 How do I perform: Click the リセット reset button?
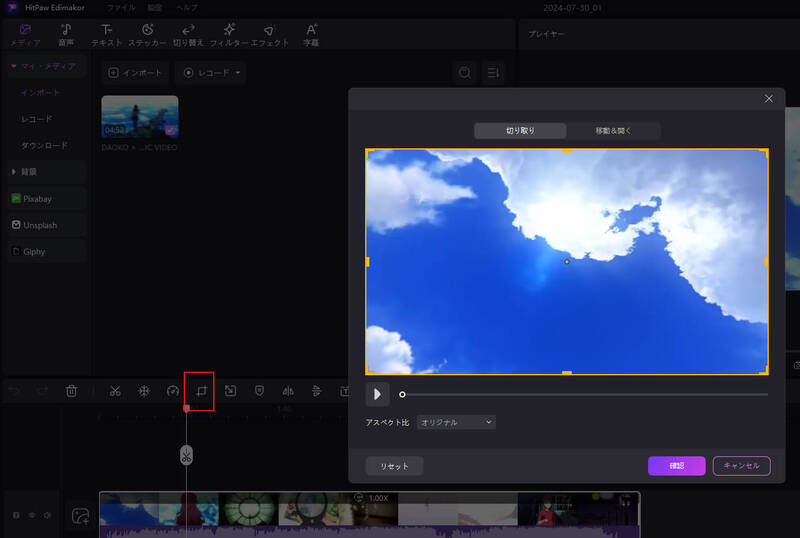tap(394, 466)
